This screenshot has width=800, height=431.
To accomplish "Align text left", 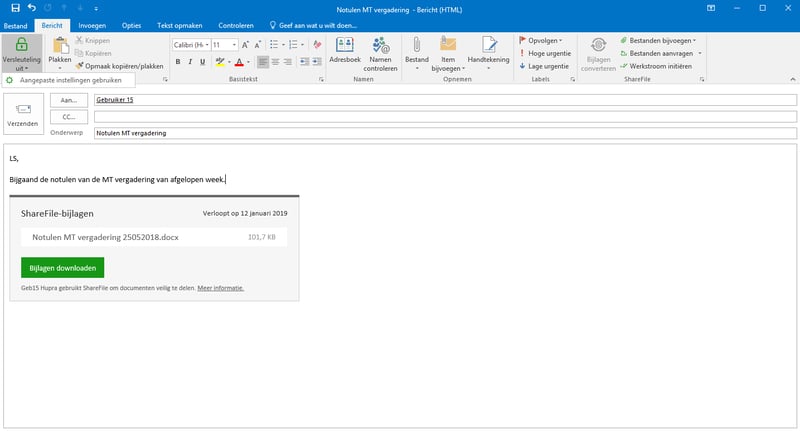I will pyautogui.click(x=263, y=62).
